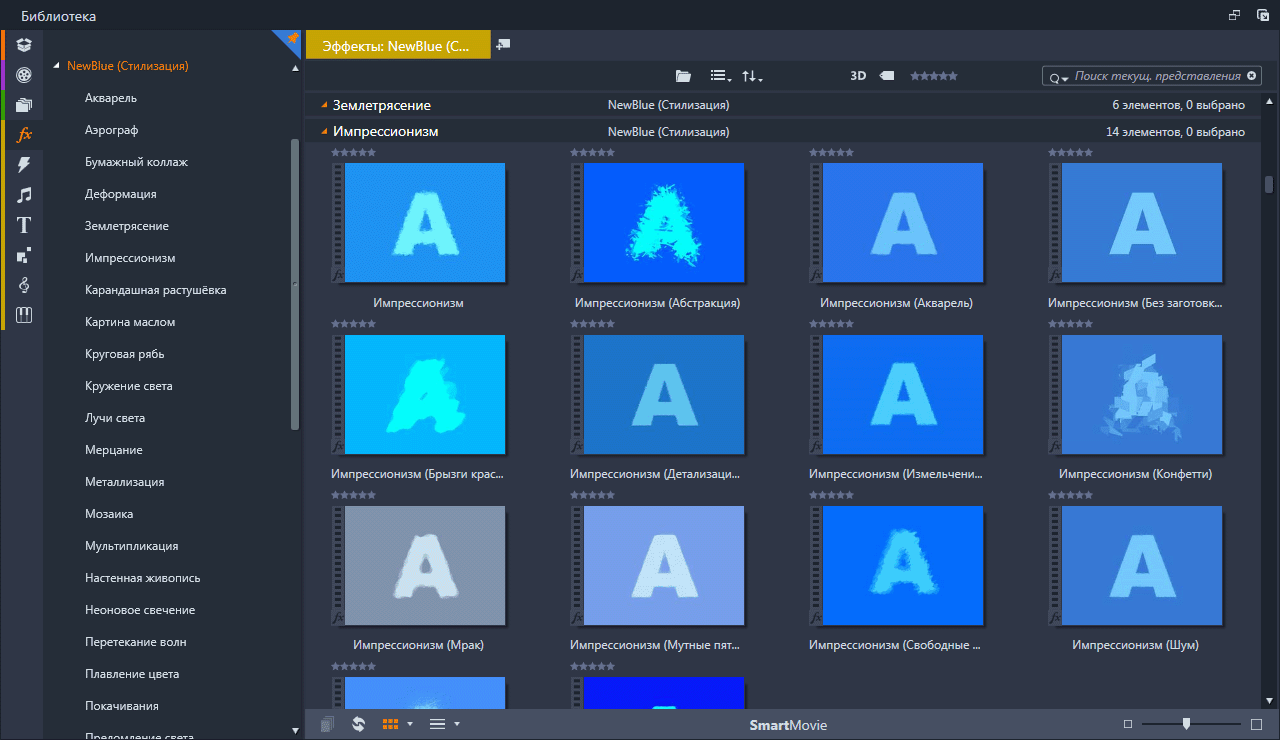Select Акварель in the effects tree
1280x740 pixels.
pos(111,98)
